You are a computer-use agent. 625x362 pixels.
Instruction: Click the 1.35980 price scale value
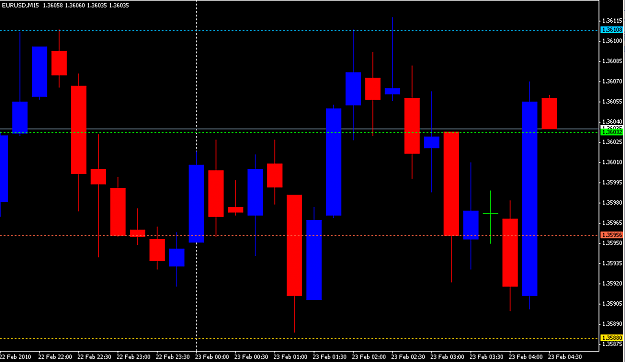coord(613,203)
